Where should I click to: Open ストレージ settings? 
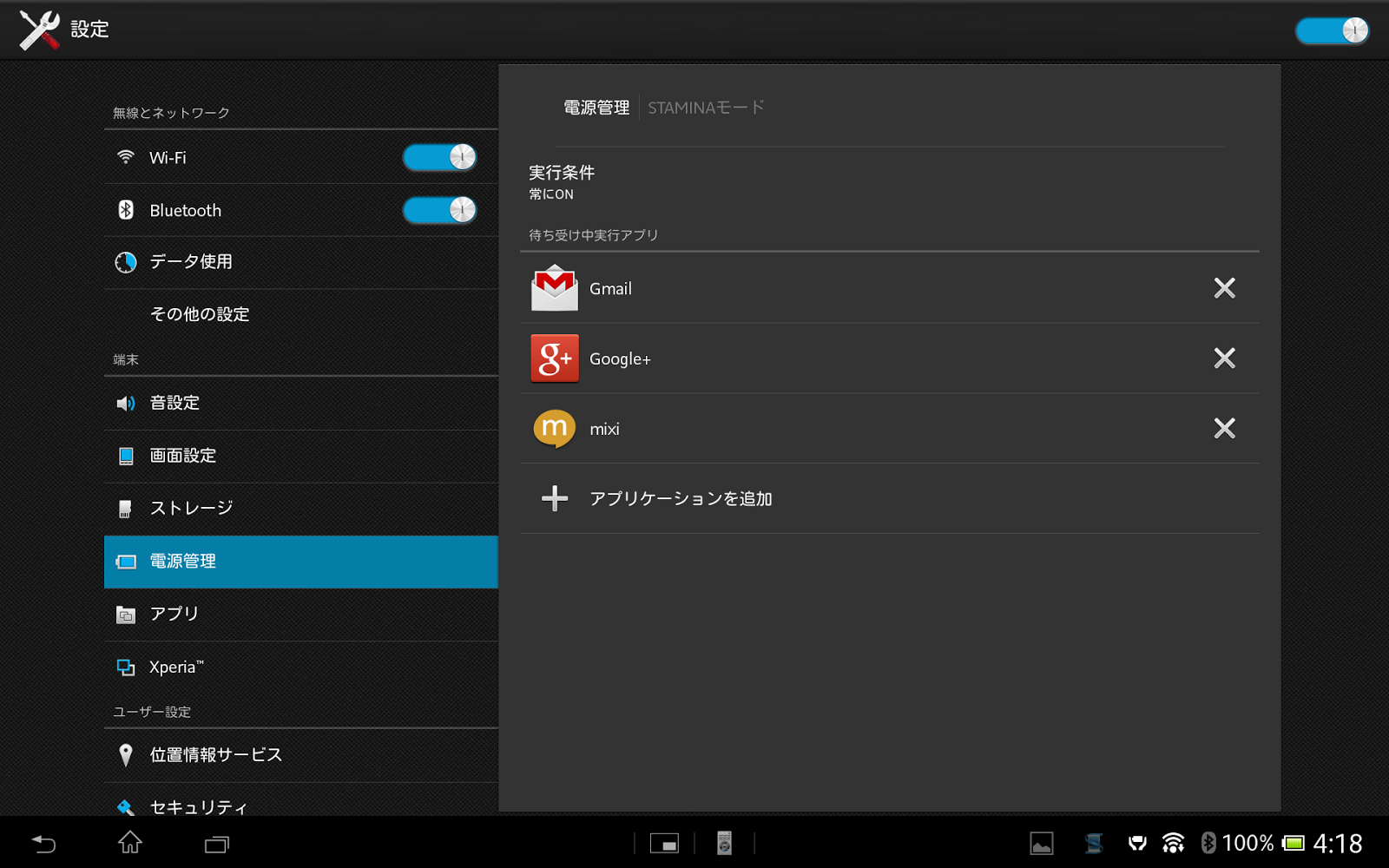pos(300,509)
